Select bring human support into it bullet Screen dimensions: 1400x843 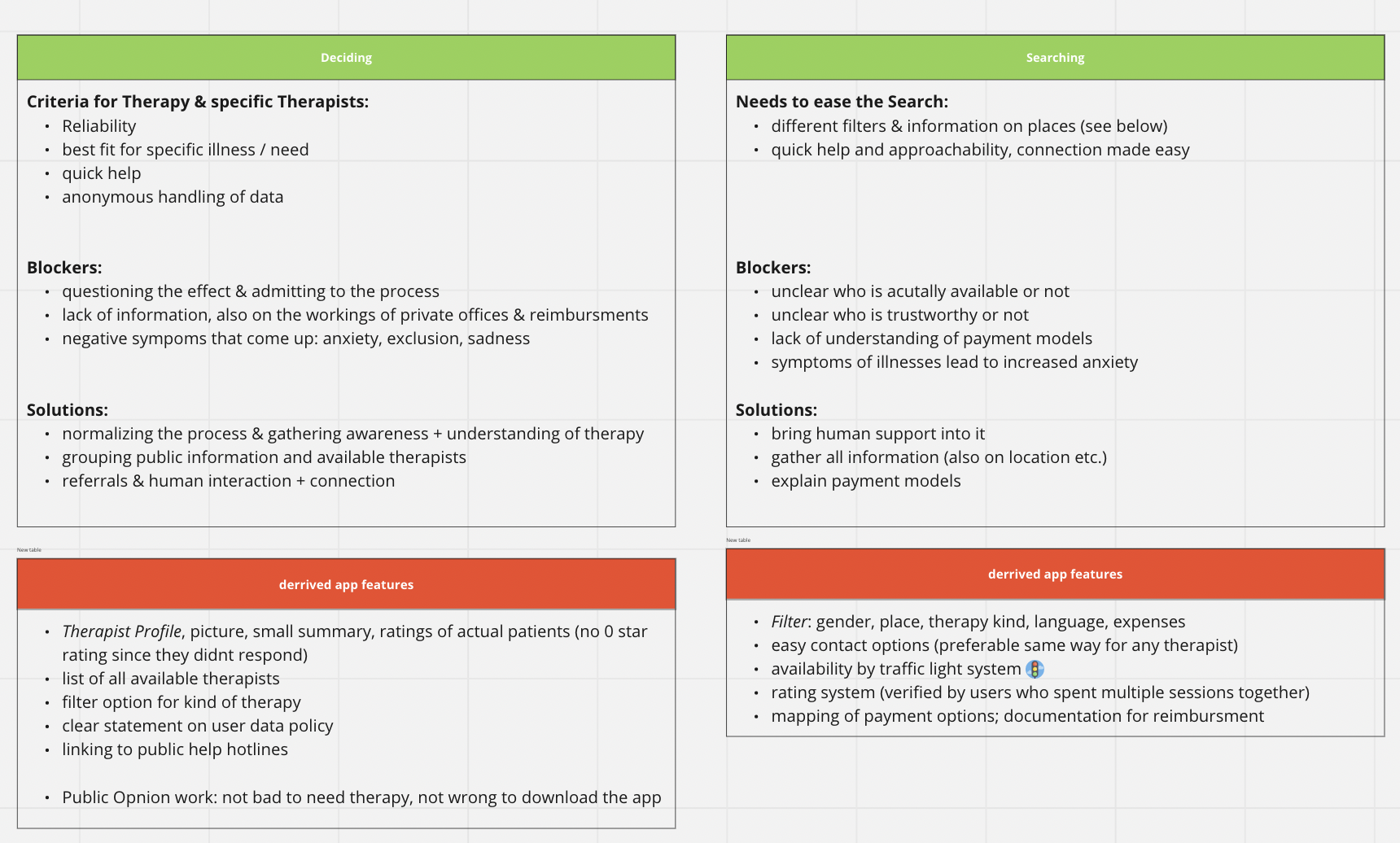tap(878, 434)
